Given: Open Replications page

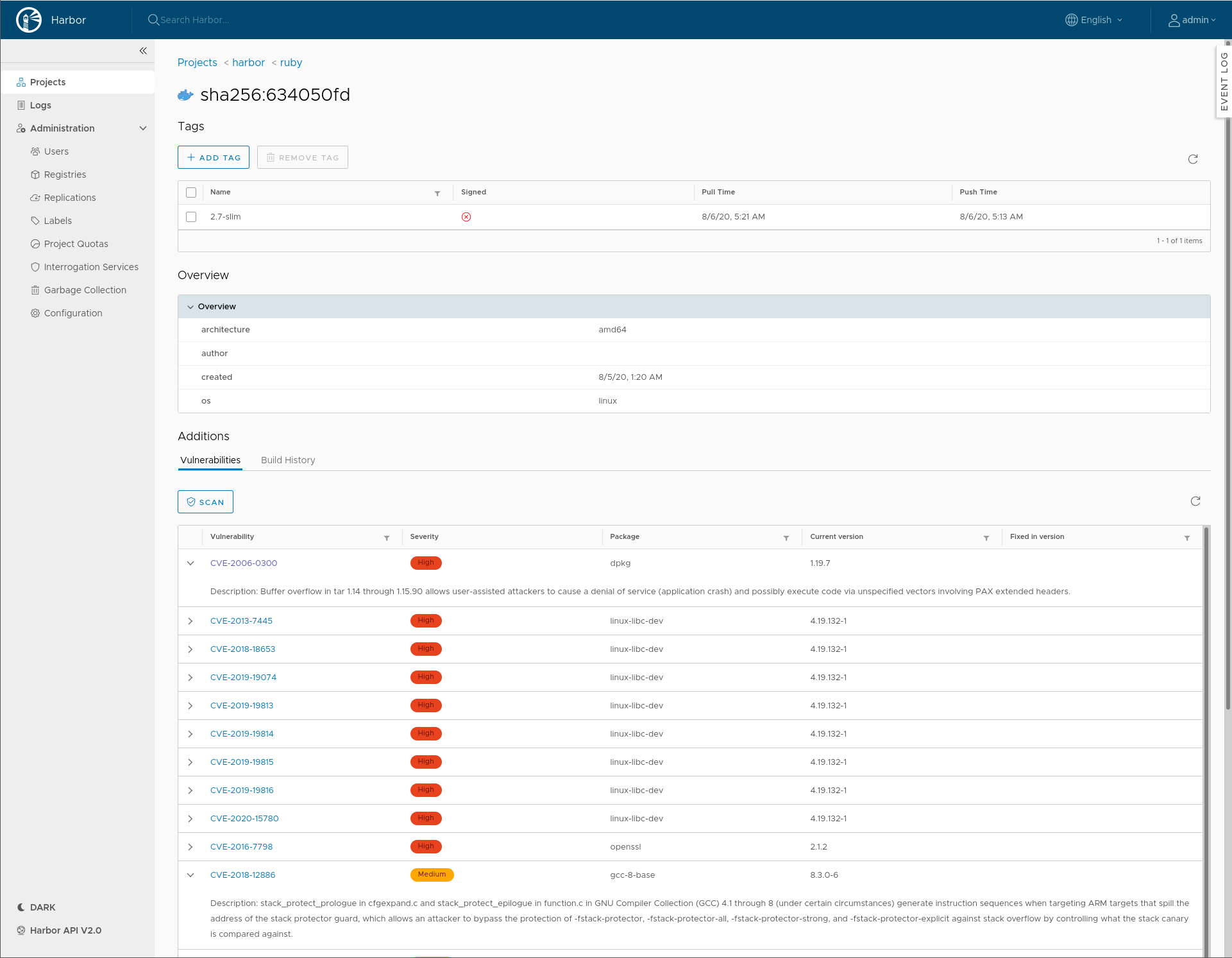Looking at the screenshot, I should click(70, 198).
